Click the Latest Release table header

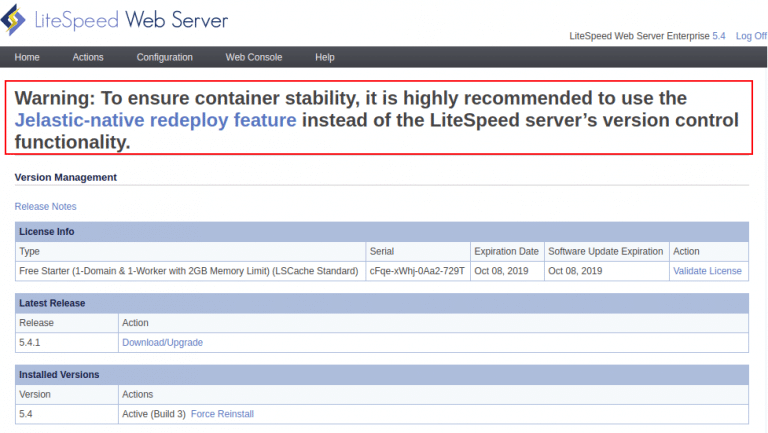382,303
